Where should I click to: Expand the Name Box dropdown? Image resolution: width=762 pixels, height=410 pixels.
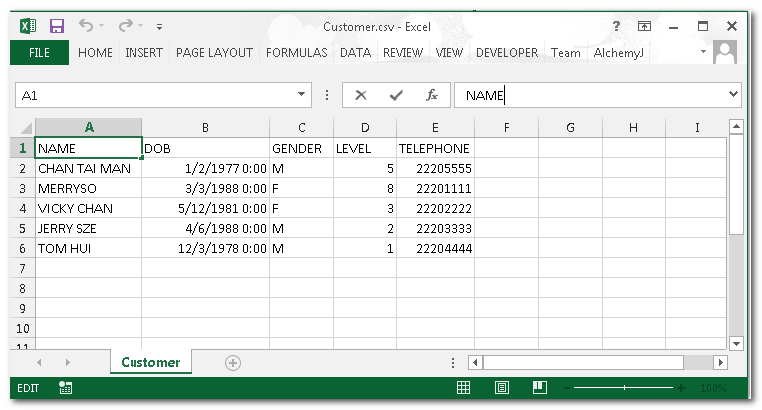pos(303,95)
